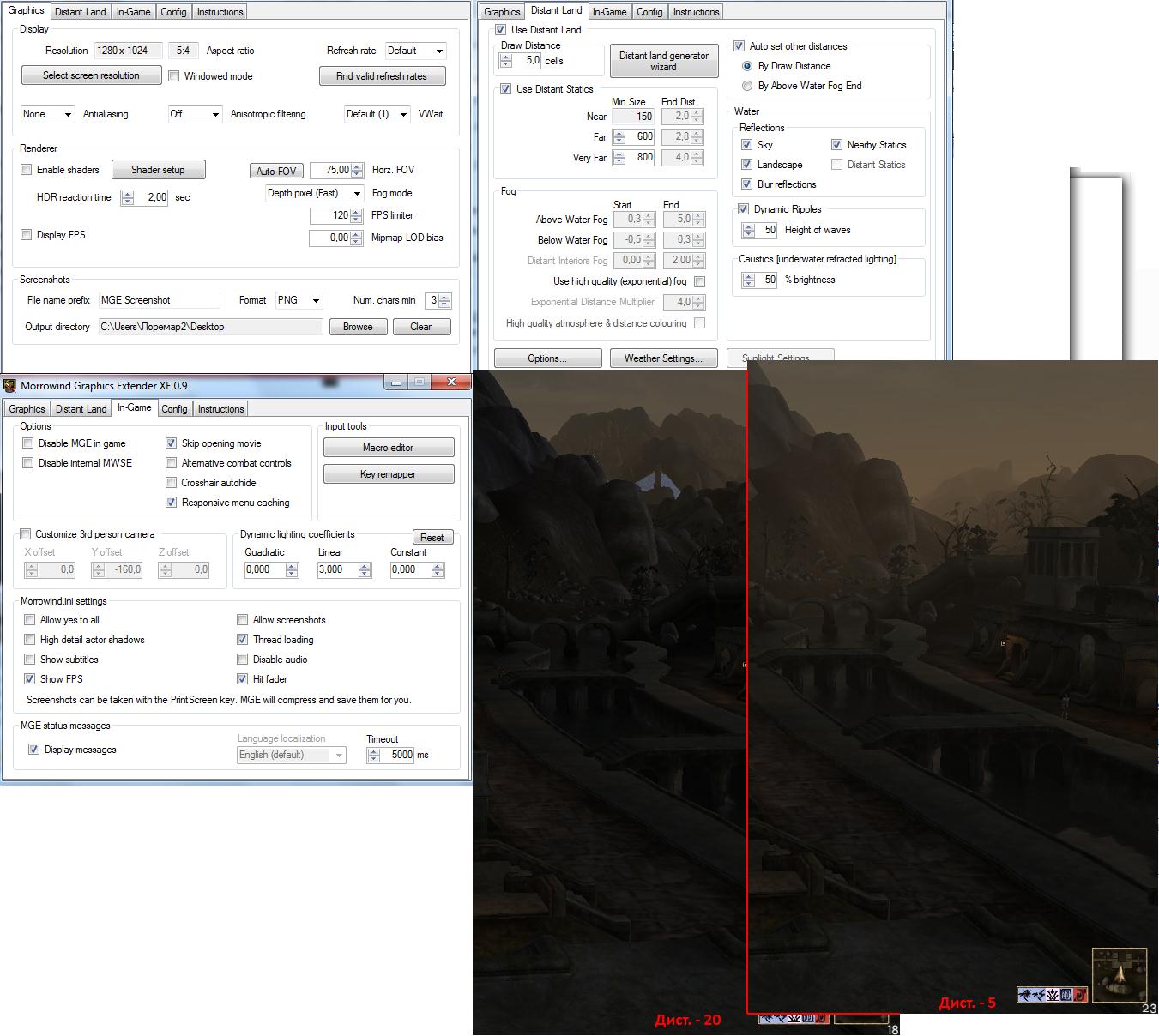
Task: Click Select screen resolution button
Action: click(x=91, y=75)
